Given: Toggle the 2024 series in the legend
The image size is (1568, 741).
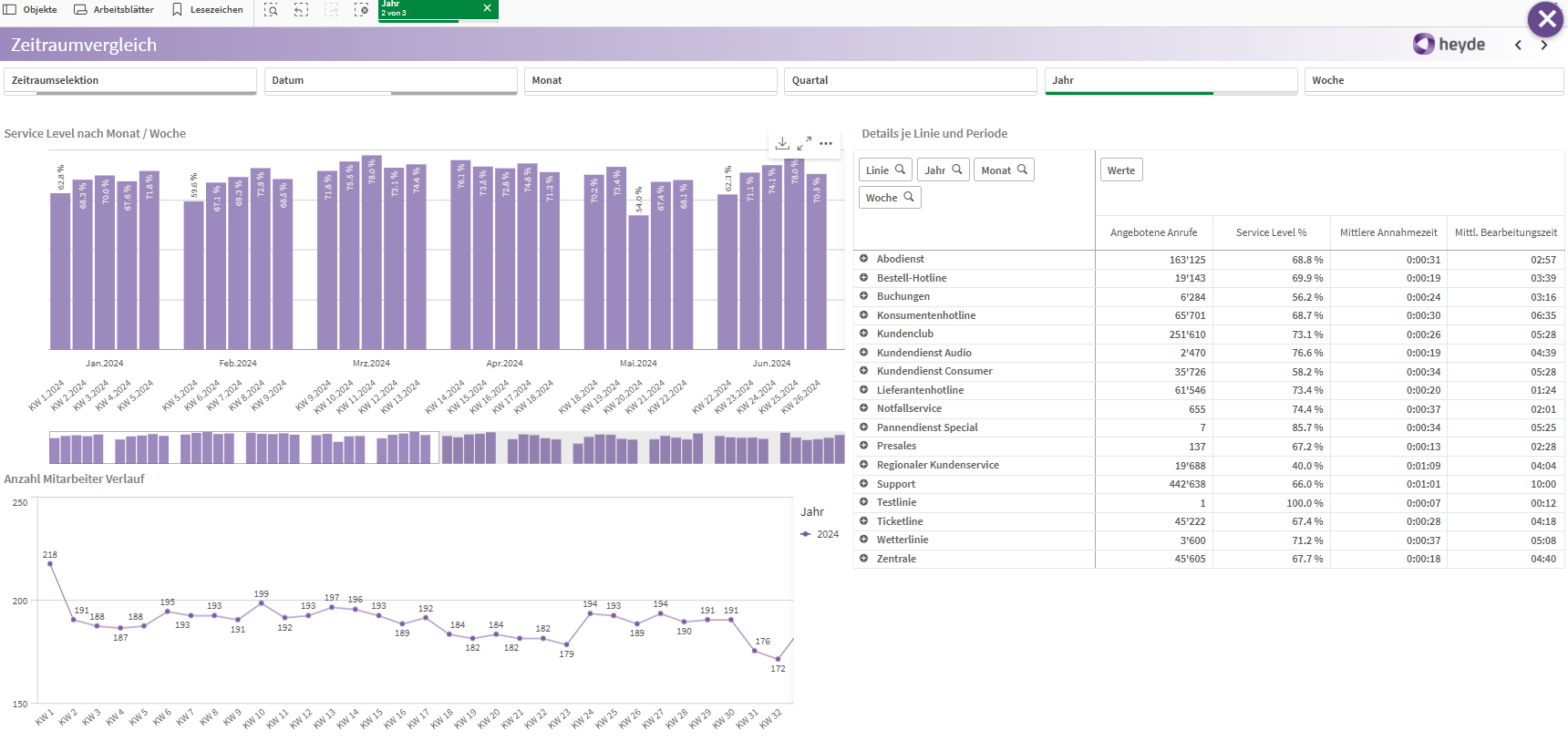Looking at the screenshot, I should (x=820, y=534).
